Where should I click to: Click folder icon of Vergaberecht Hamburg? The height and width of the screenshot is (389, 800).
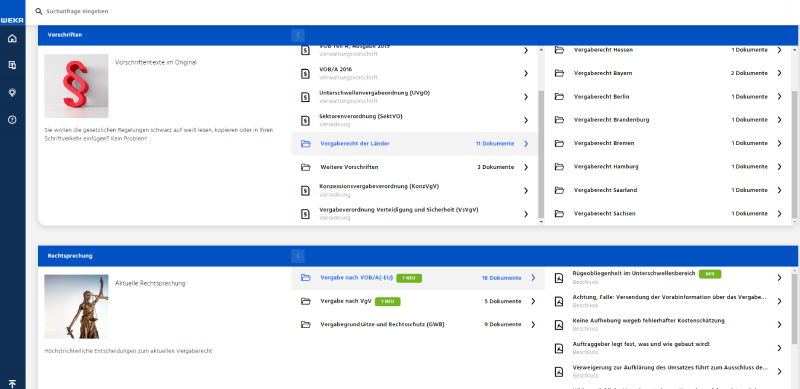559,166
